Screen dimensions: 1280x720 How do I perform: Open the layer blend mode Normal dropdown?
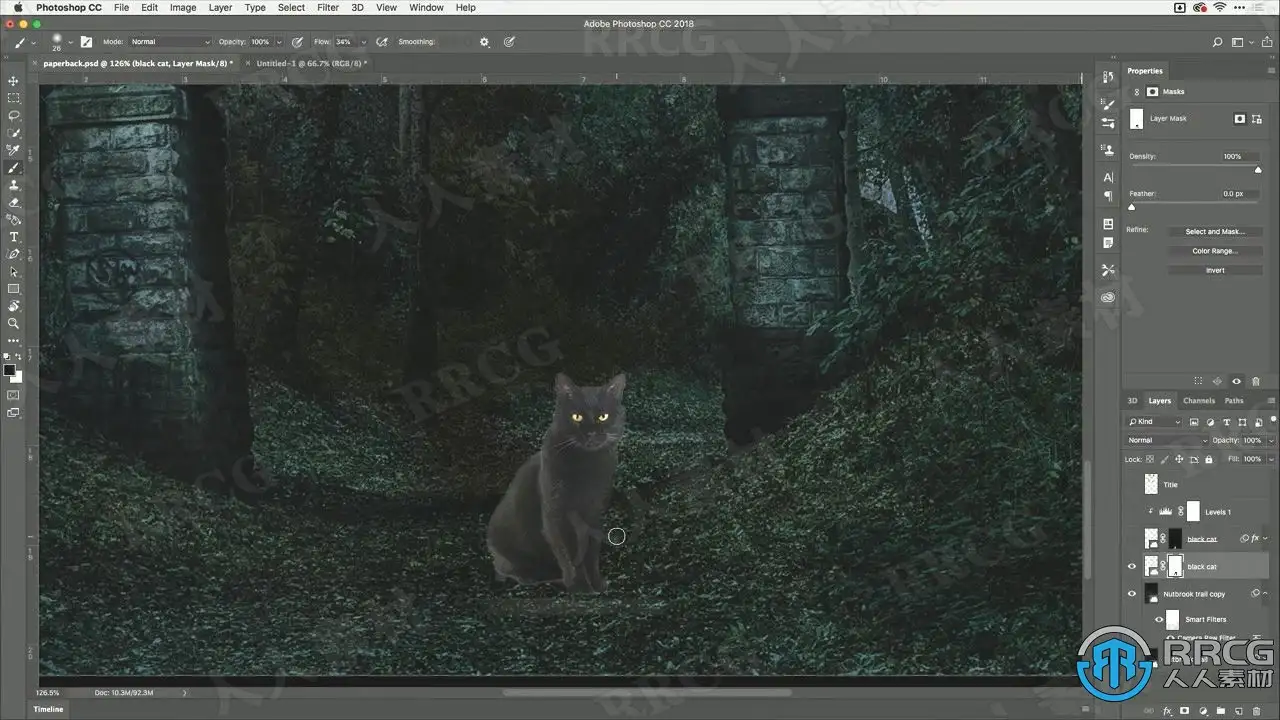point(1166,440)
